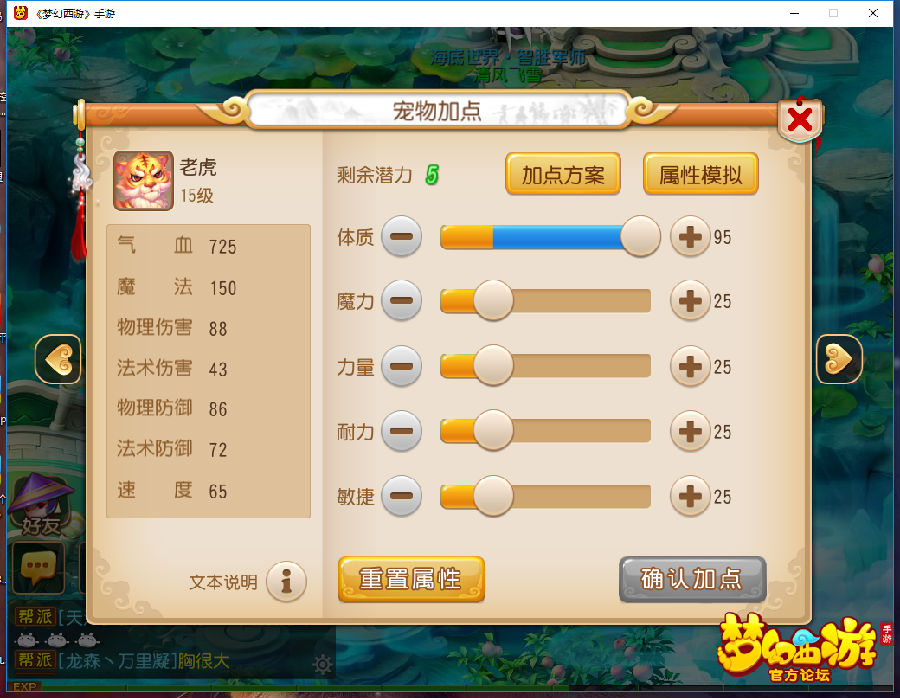Add a point to 敏捷
The width and height of the screenshot is (900, 698).
pos(690,496)
